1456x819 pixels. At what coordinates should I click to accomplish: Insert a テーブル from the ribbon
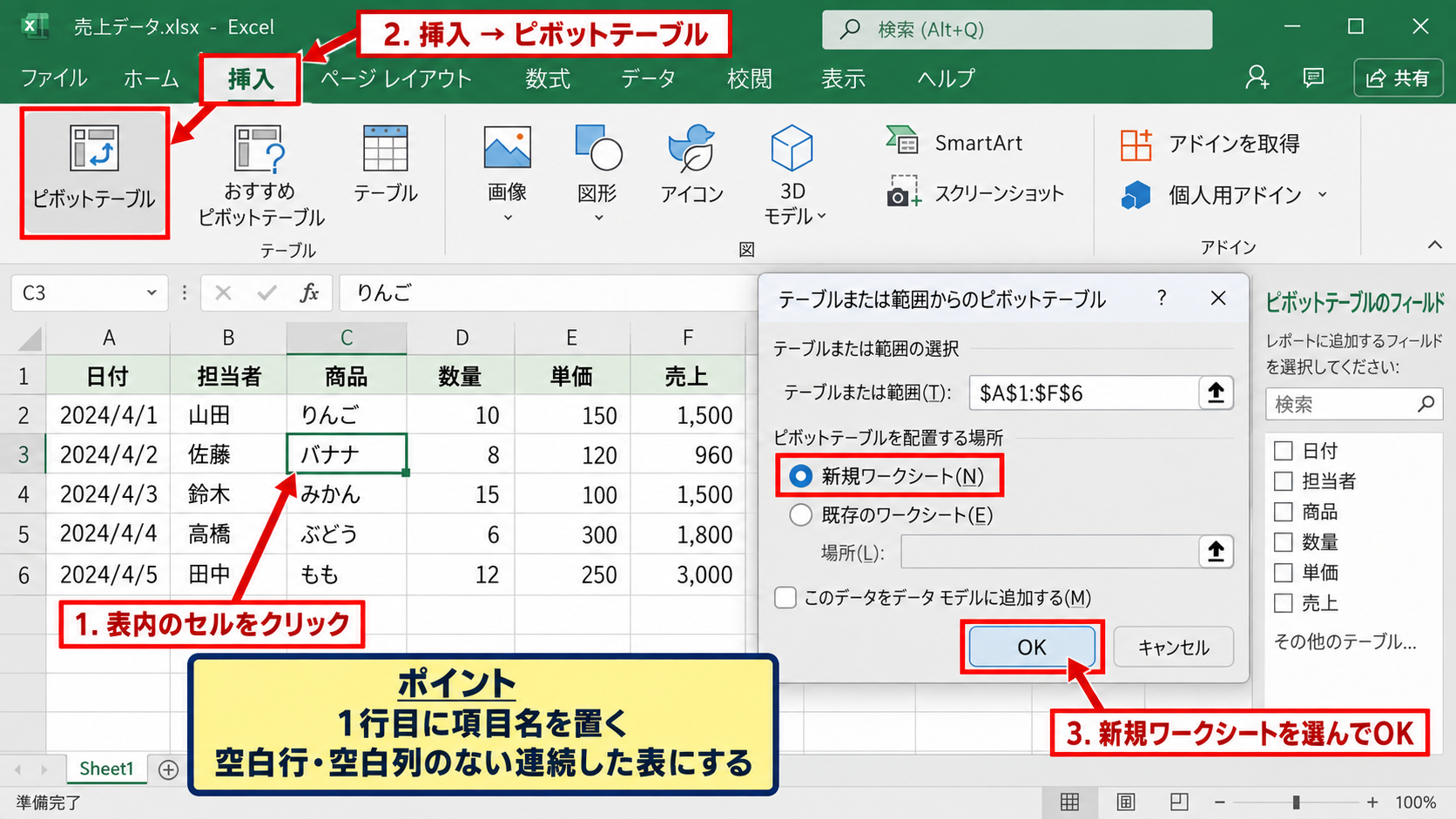point(385,165)
